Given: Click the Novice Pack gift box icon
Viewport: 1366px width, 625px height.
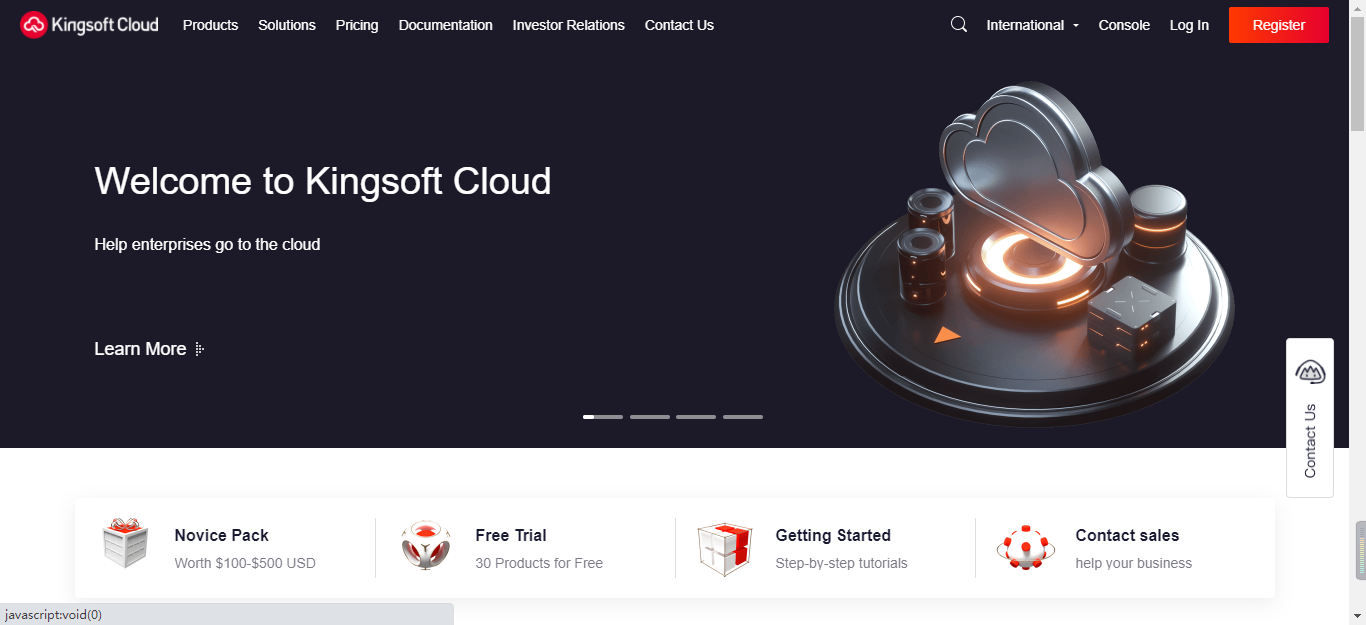Looking at the screenshot, I should click(x=126, y=543).
